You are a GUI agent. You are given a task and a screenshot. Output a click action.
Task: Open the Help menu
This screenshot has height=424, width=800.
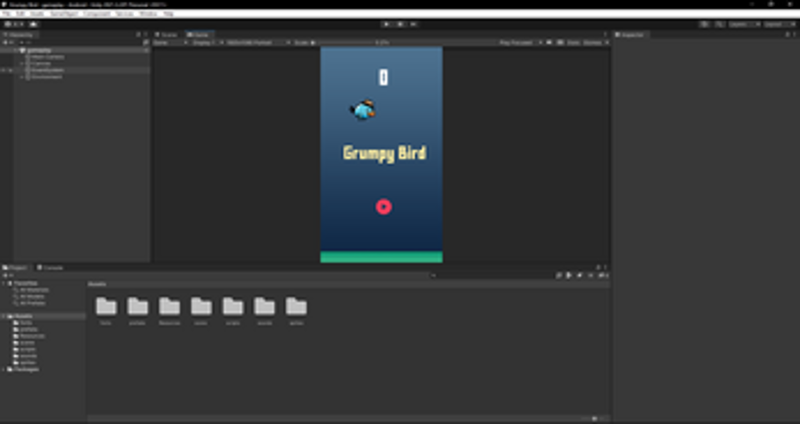click(x=168, y=14)
